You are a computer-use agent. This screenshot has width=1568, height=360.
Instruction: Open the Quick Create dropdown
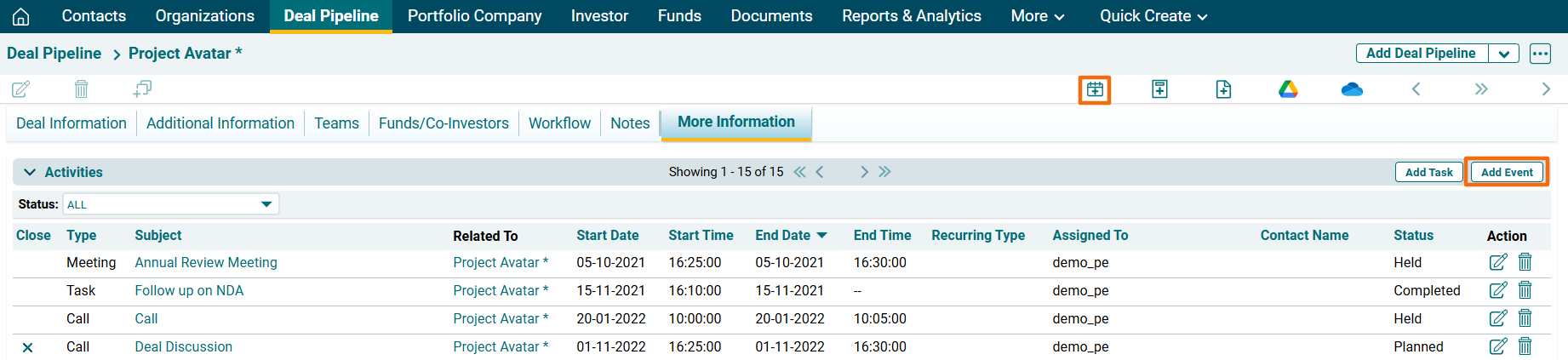(x=1153, y=16)
